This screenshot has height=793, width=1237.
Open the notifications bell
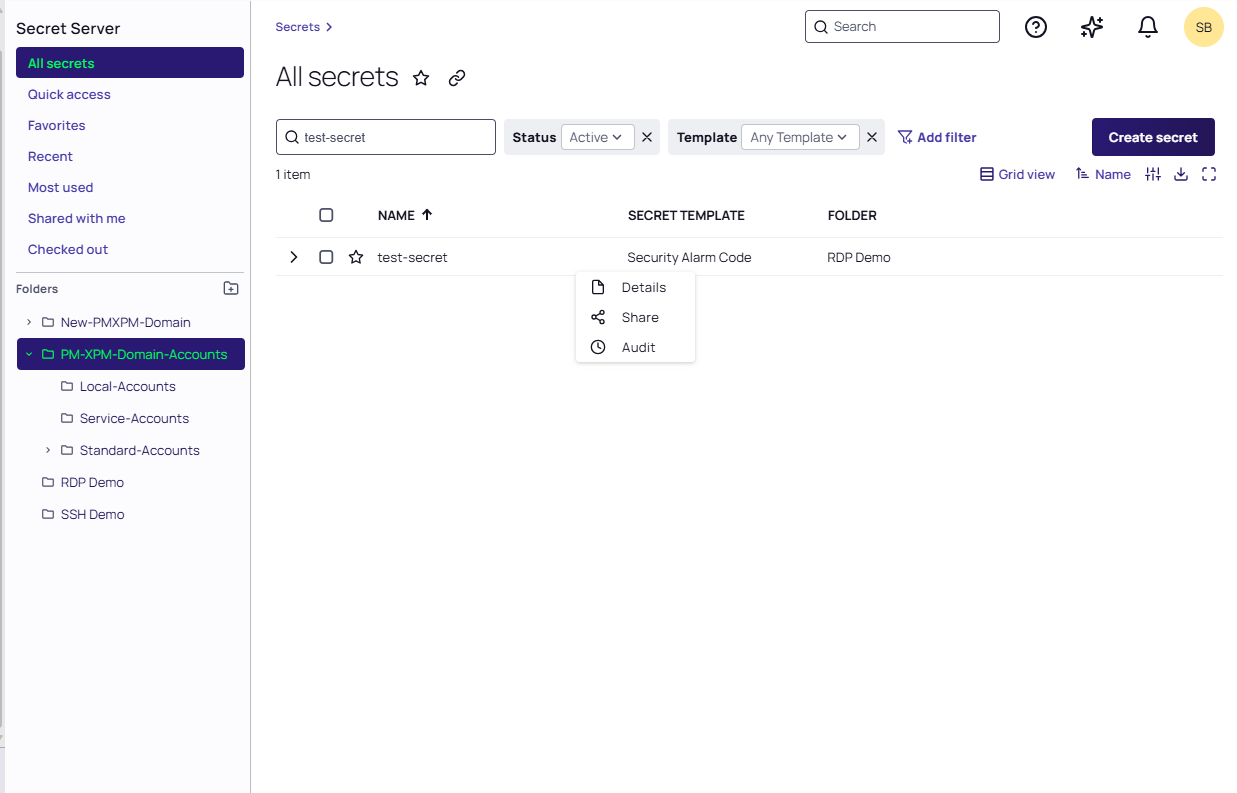click(1148, 27)
